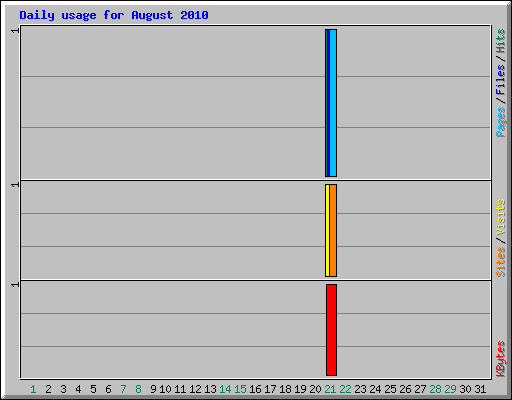
Task: Click the green 'Hits' legend label
Action: (x=501, y=41)
